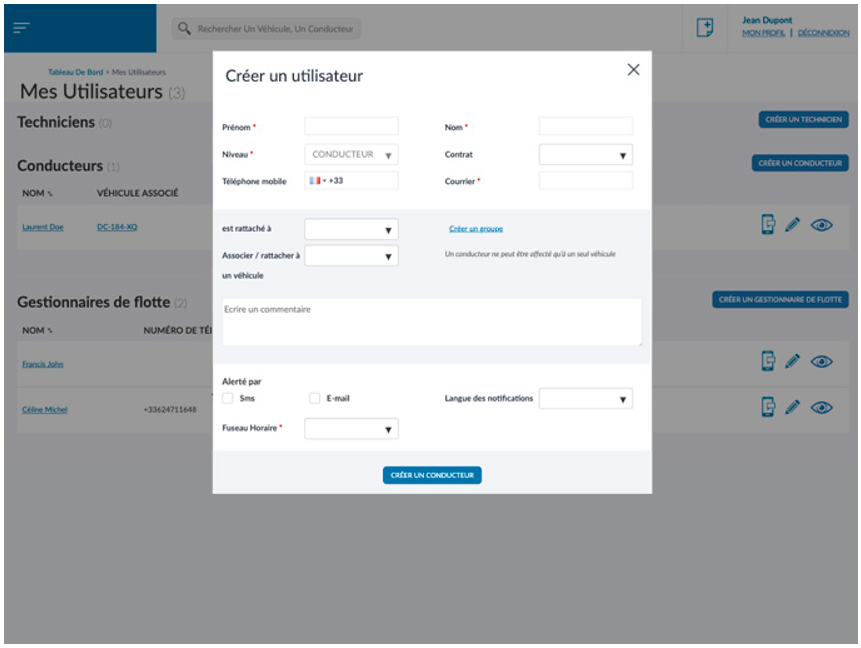Click DÉCONNEXION to log out
This screenshot has width=861, height=648.
coord(823,33)
